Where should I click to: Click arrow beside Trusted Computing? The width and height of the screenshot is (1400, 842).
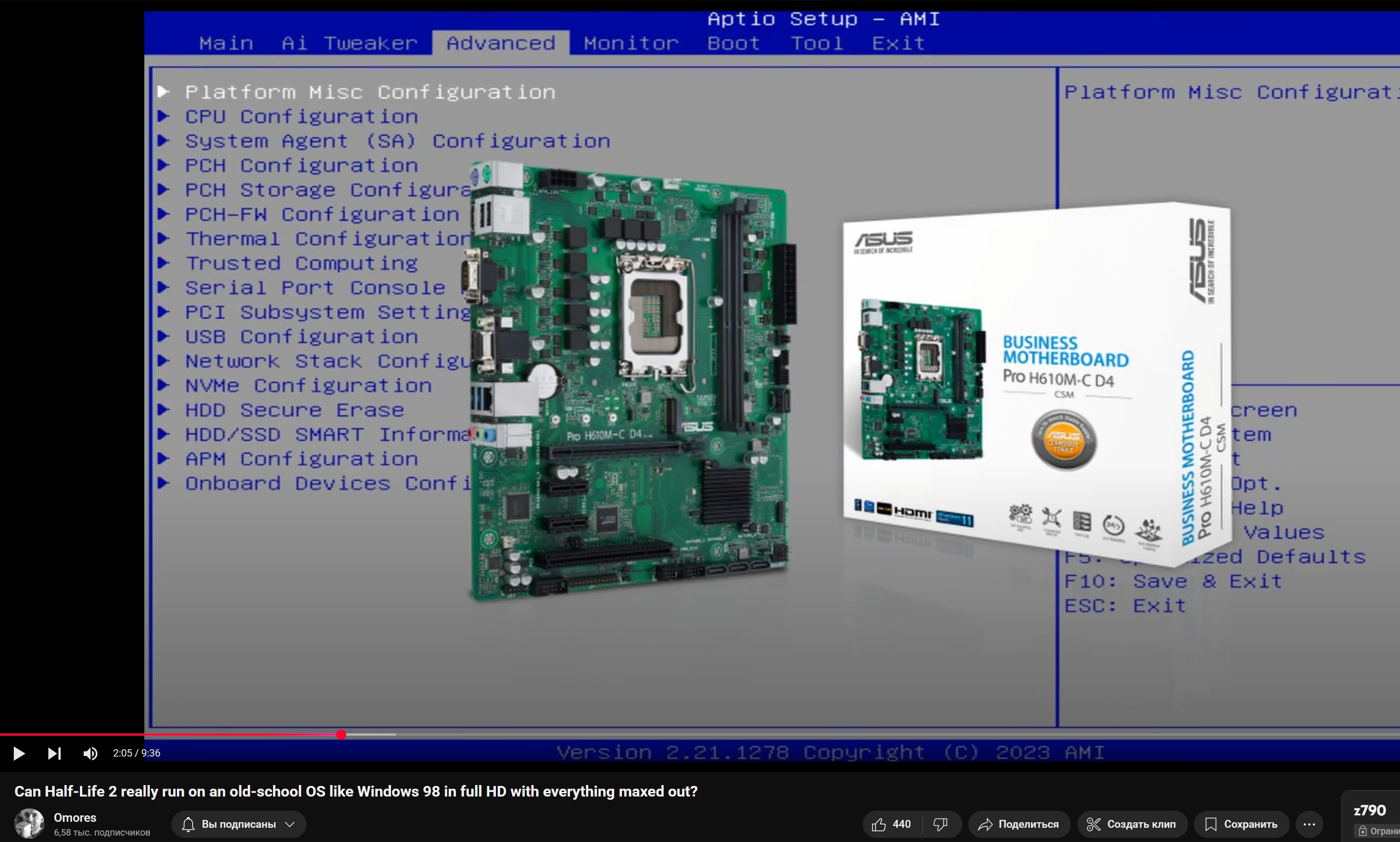pyautogui.click(x=164, y=262)
